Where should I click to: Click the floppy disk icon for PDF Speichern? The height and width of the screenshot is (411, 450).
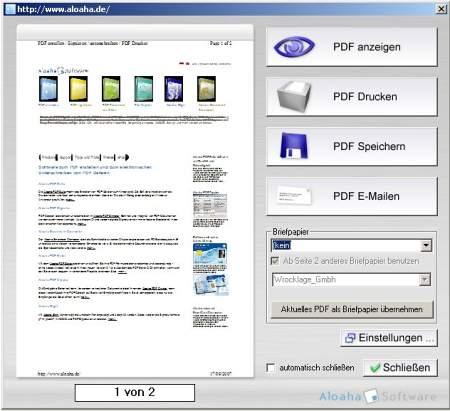[x=294, y=146]
